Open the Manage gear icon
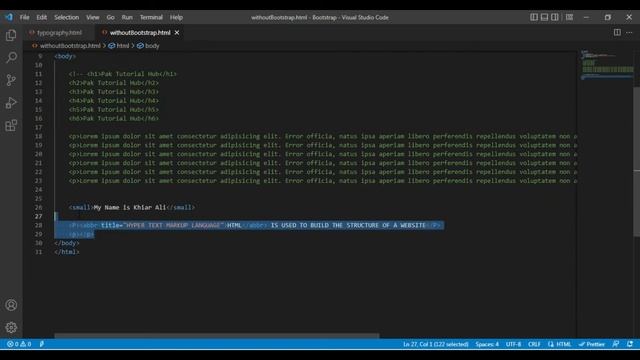This screenshot has height=360, width=640. [x=11, y=327]
